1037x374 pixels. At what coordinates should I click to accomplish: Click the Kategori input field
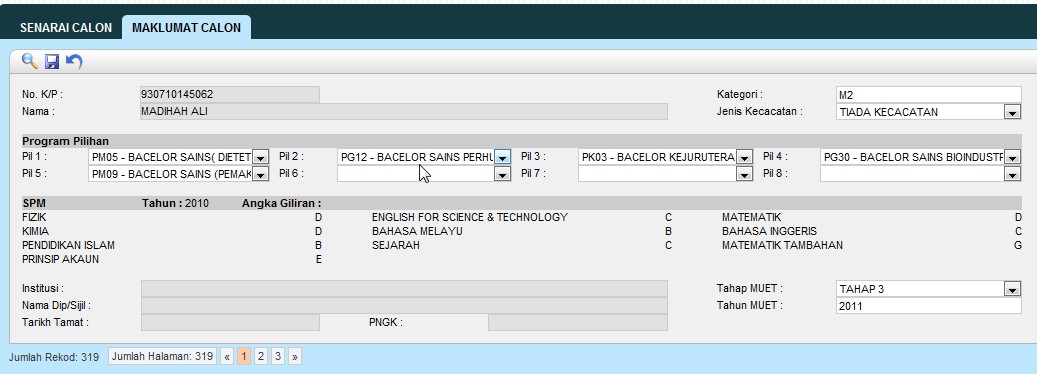click(929, 94)
